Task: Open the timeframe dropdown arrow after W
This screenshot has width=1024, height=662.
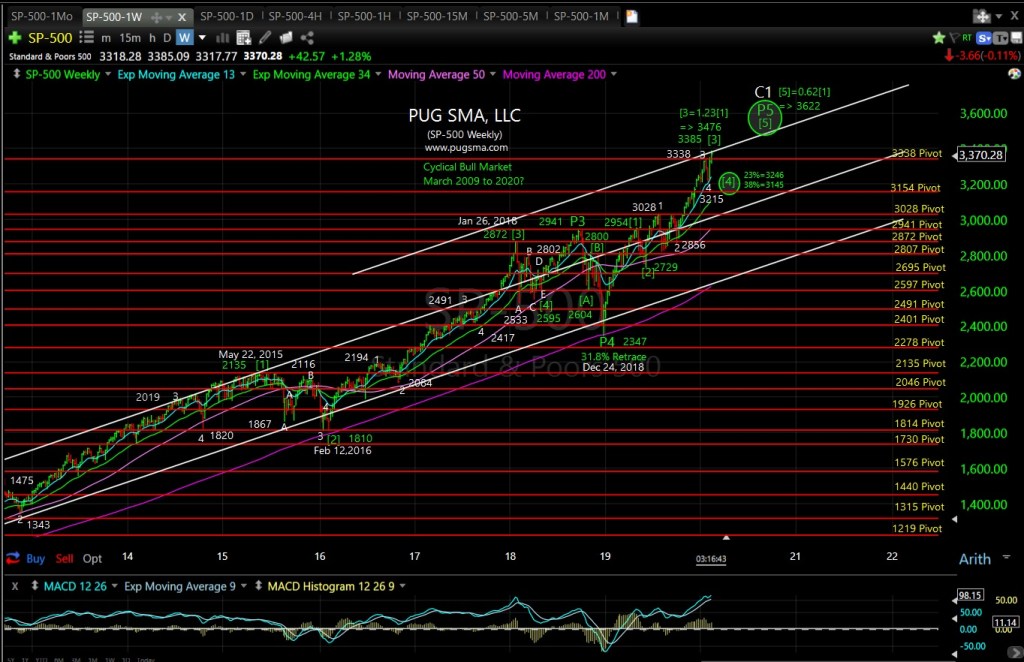Action: (x=202, y=38)
